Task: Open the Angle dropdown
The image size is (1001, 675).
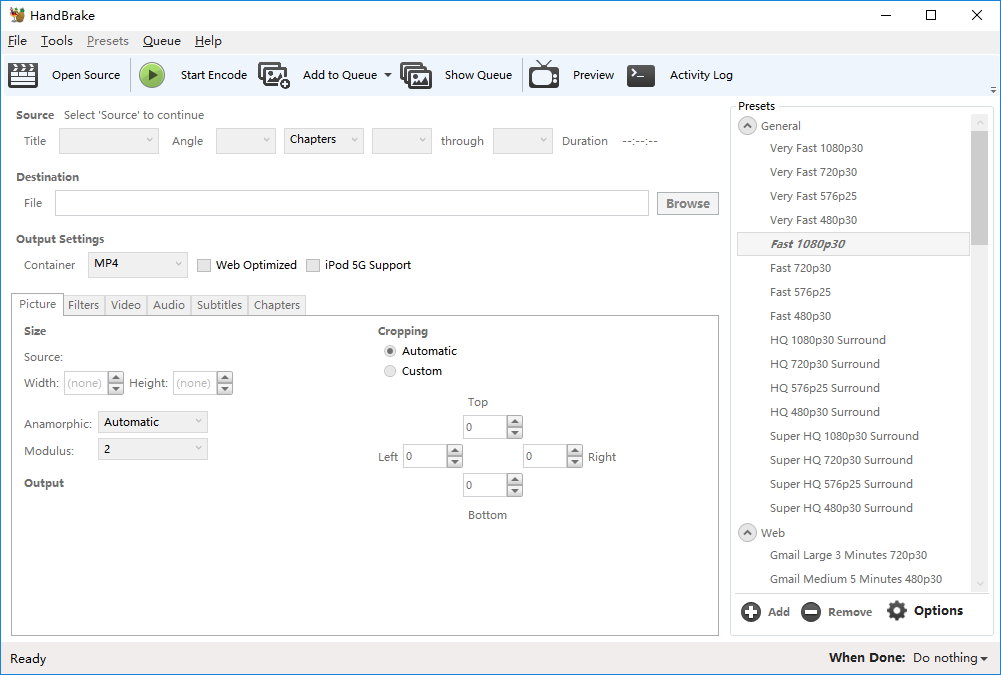Action: click(x=246, y=141)
